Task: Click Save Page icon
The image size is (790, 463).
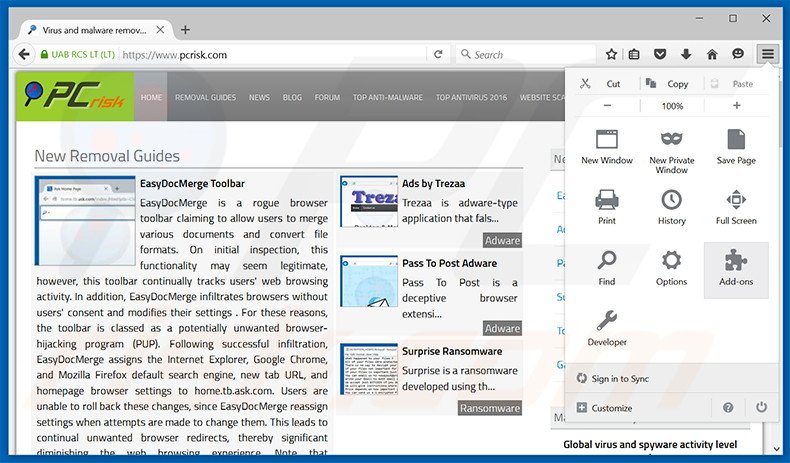Action: coord(736,140)
